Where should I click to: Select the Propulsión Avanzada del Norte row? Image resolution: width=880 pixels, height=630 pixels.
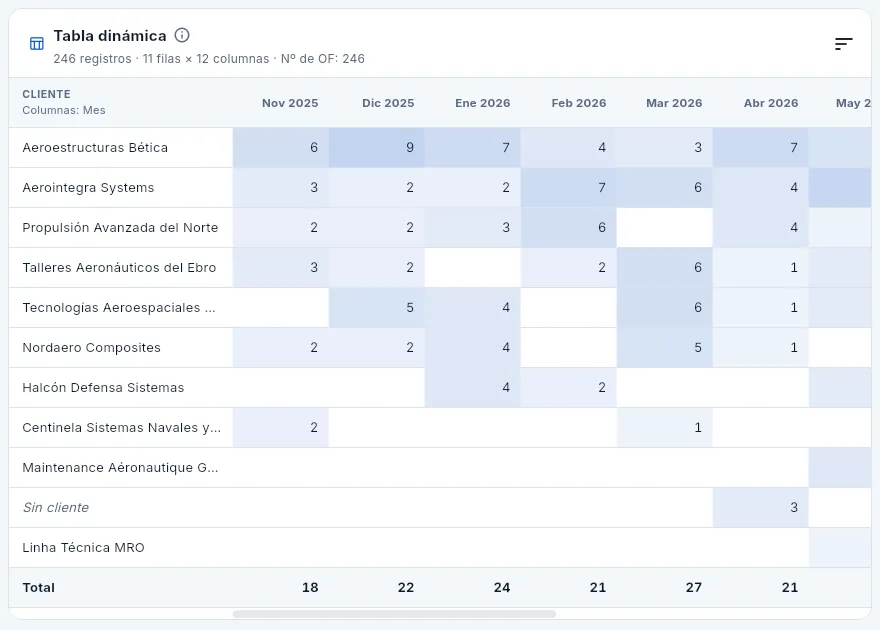tap(120, 227)
